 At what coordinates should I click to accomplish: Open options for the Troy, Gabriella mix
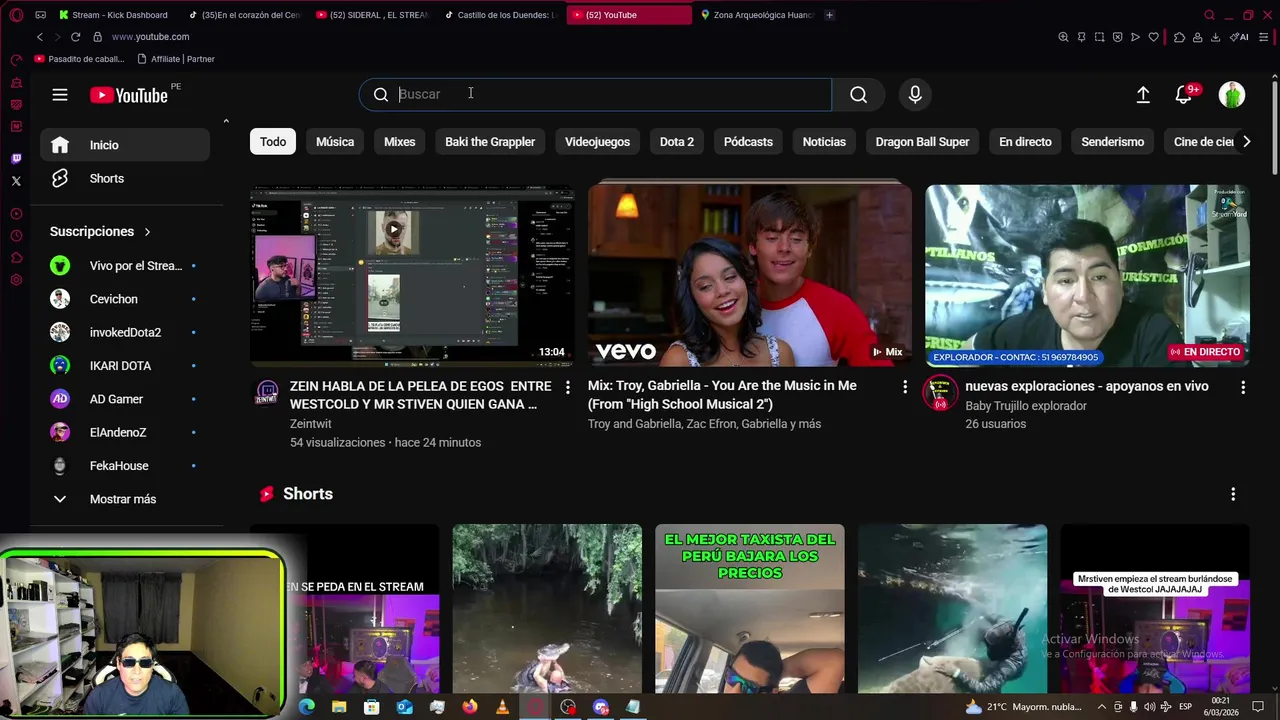pos(905,387)
